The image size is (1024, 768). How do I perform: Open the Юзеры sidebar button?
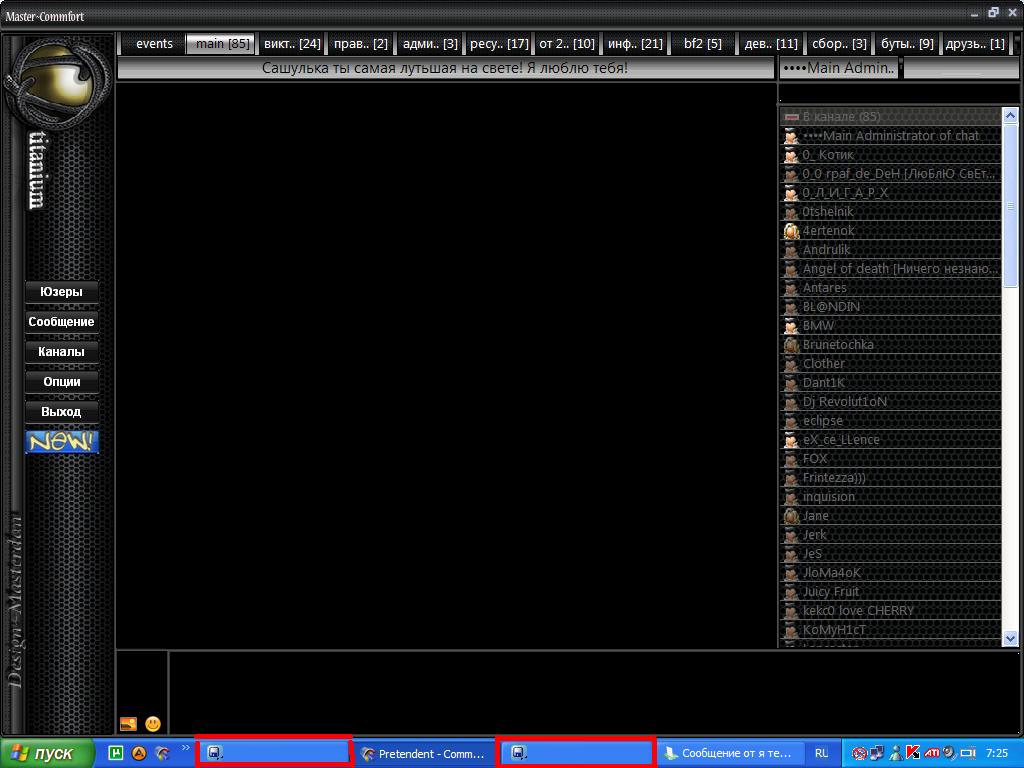tap(62, 292)
